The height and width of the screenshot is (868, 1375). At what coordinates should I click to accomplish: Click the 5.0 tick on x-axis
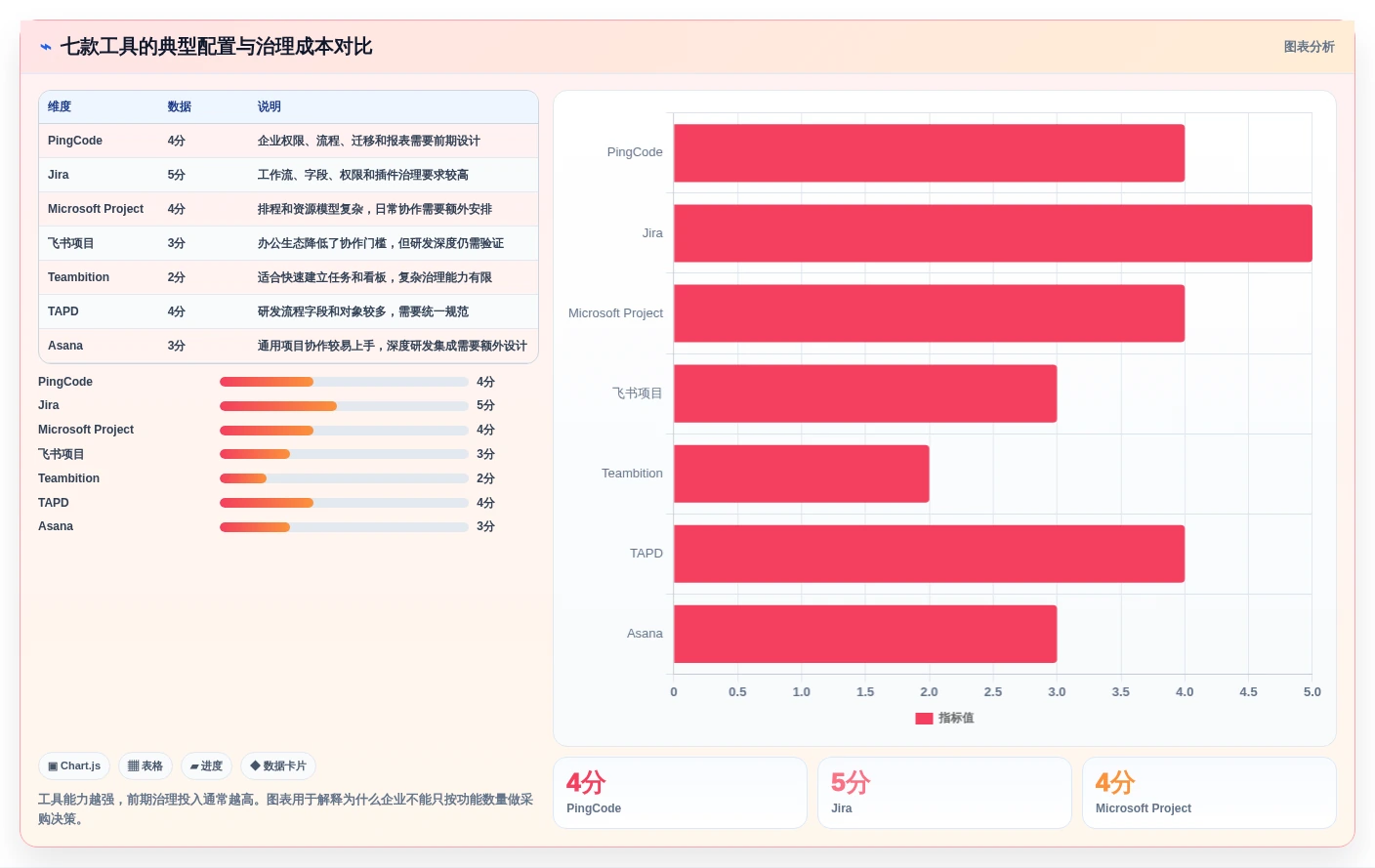[x=1312, y=692]
